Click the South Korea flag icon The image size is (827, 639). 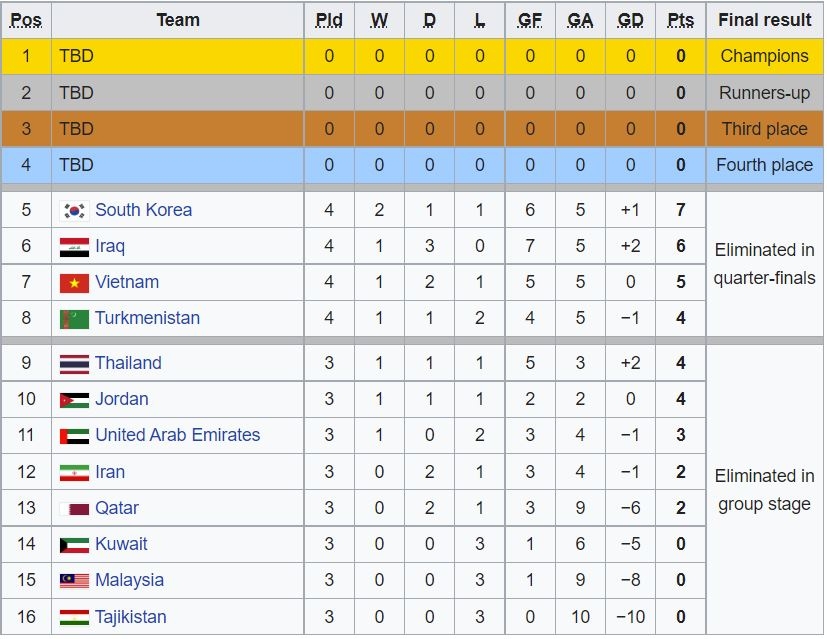(x=74, y=211)
